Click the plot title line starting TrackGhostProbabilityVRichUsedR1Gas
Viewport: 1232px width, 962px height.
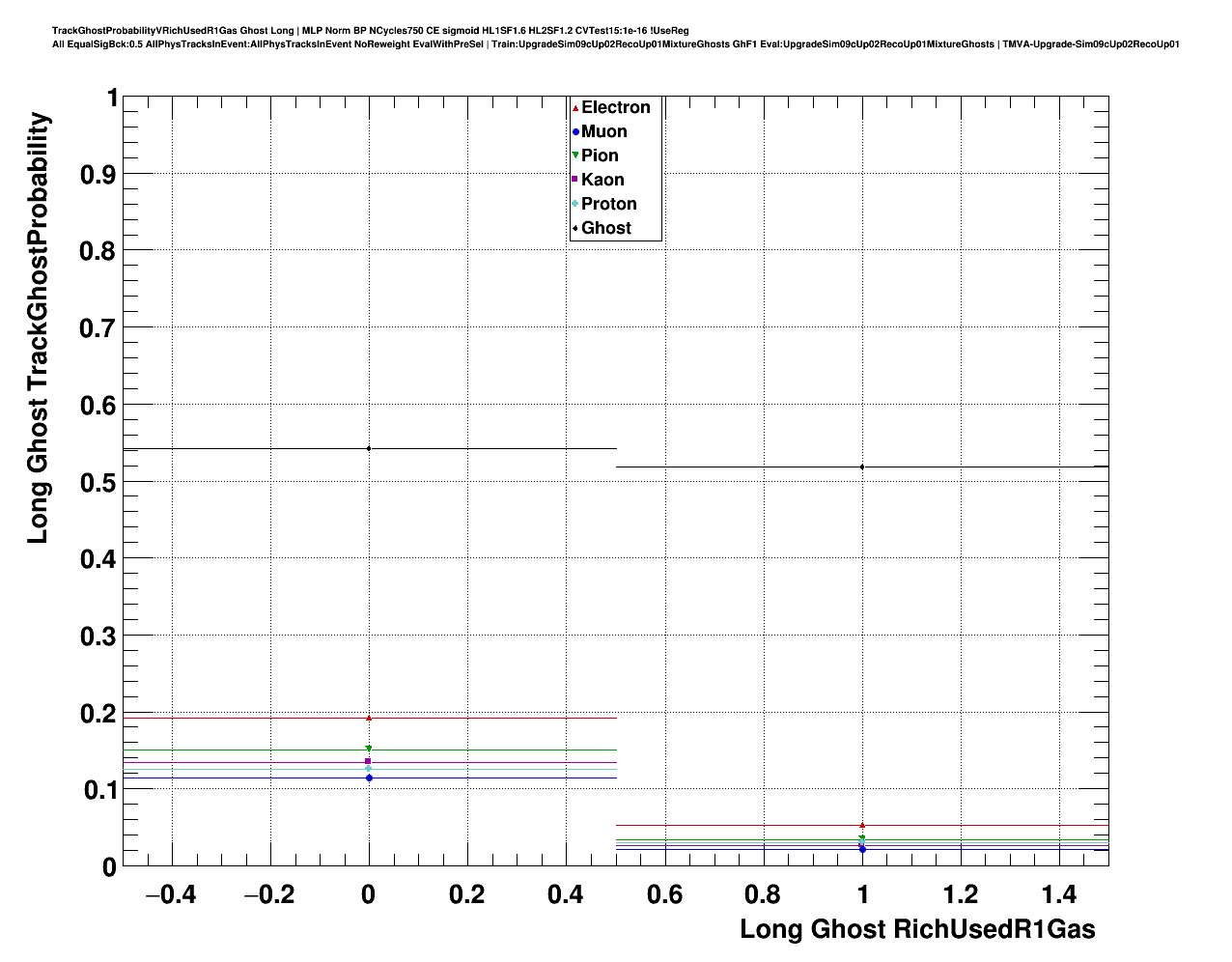point(370,31)
